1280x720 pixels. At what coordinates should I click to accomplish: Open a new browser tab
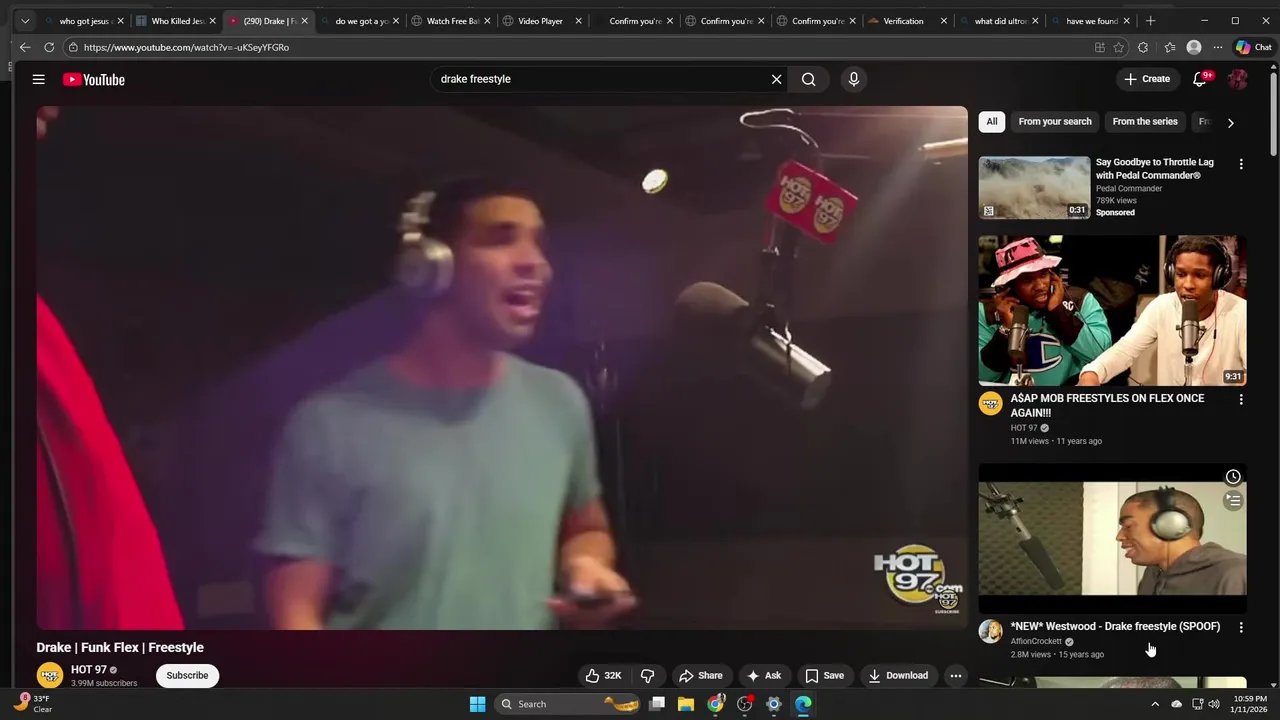[x=1150, y=21]
